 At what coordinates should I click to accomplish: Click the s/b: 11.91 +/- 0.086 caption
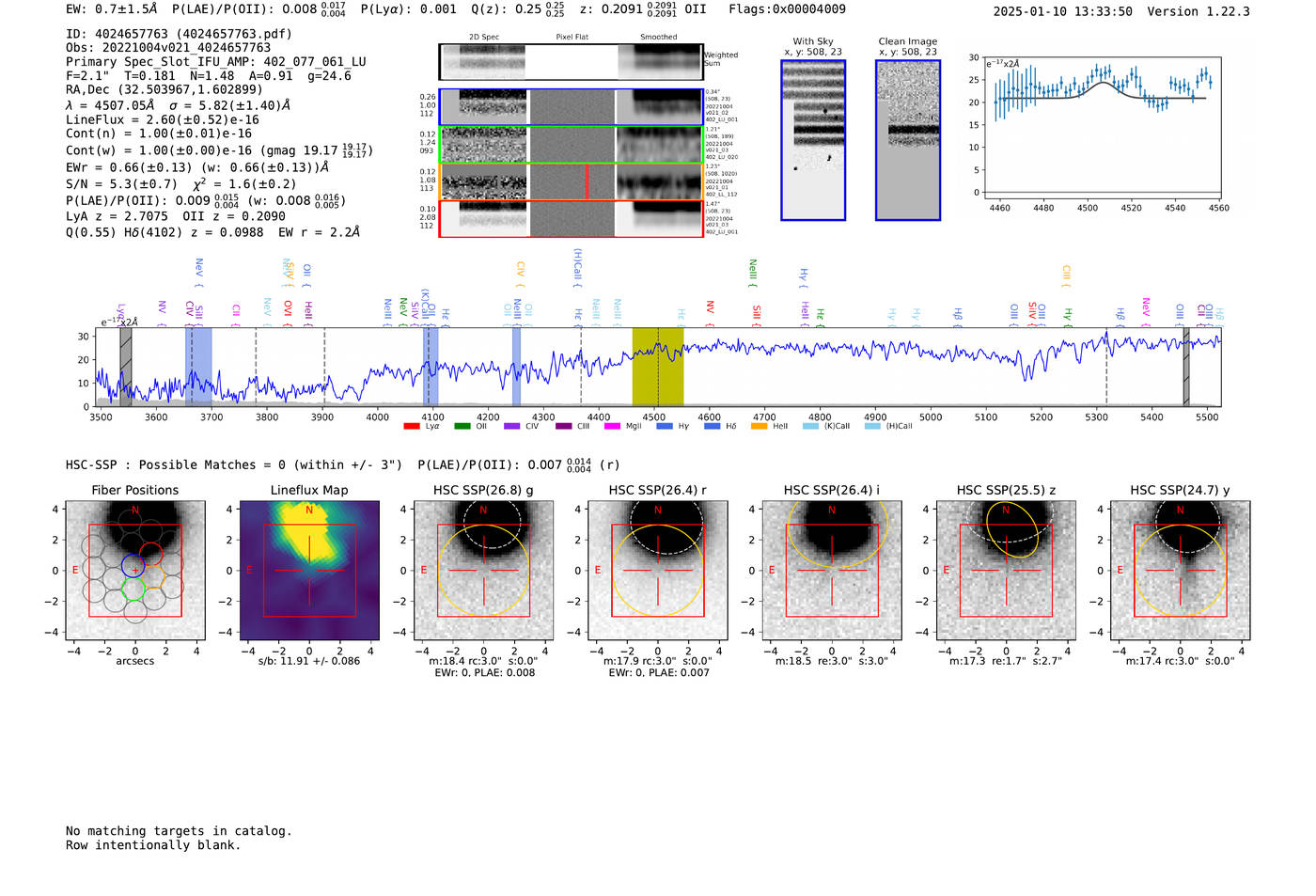click(309, 661)
